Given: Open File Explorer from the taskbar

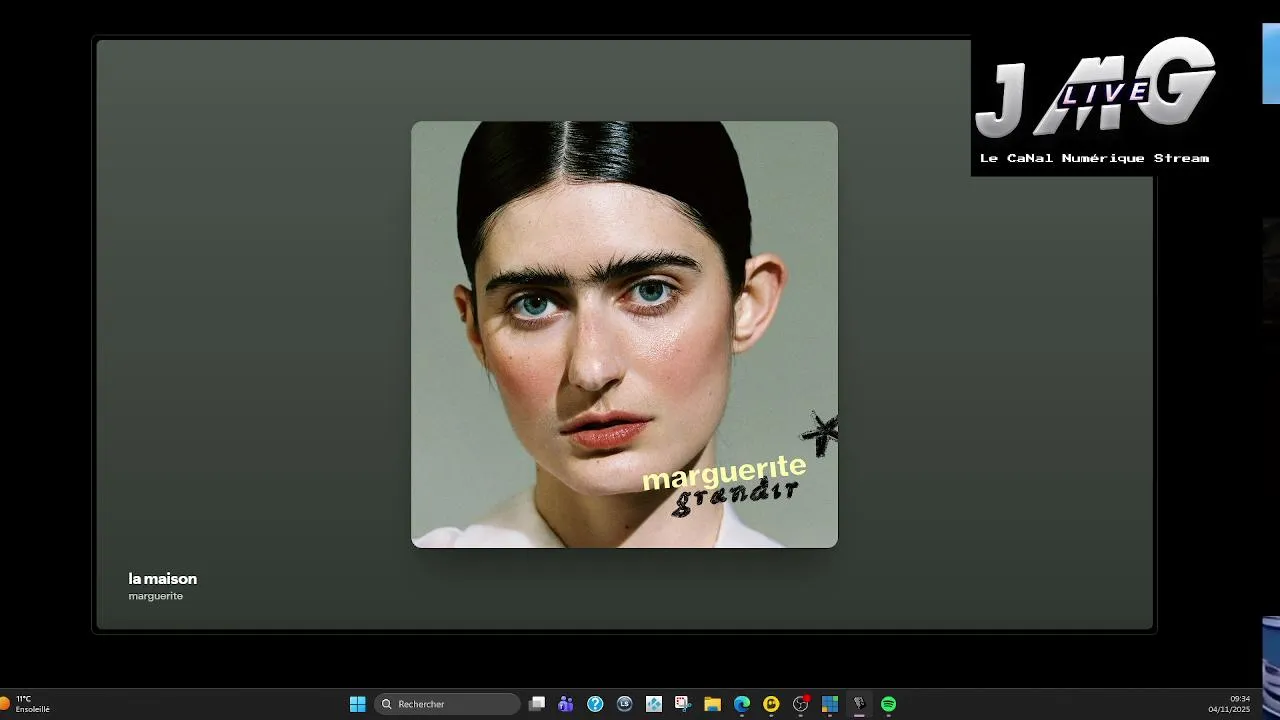Looking at the screenshot, I should pyautogui.click(x=712, y=704).
